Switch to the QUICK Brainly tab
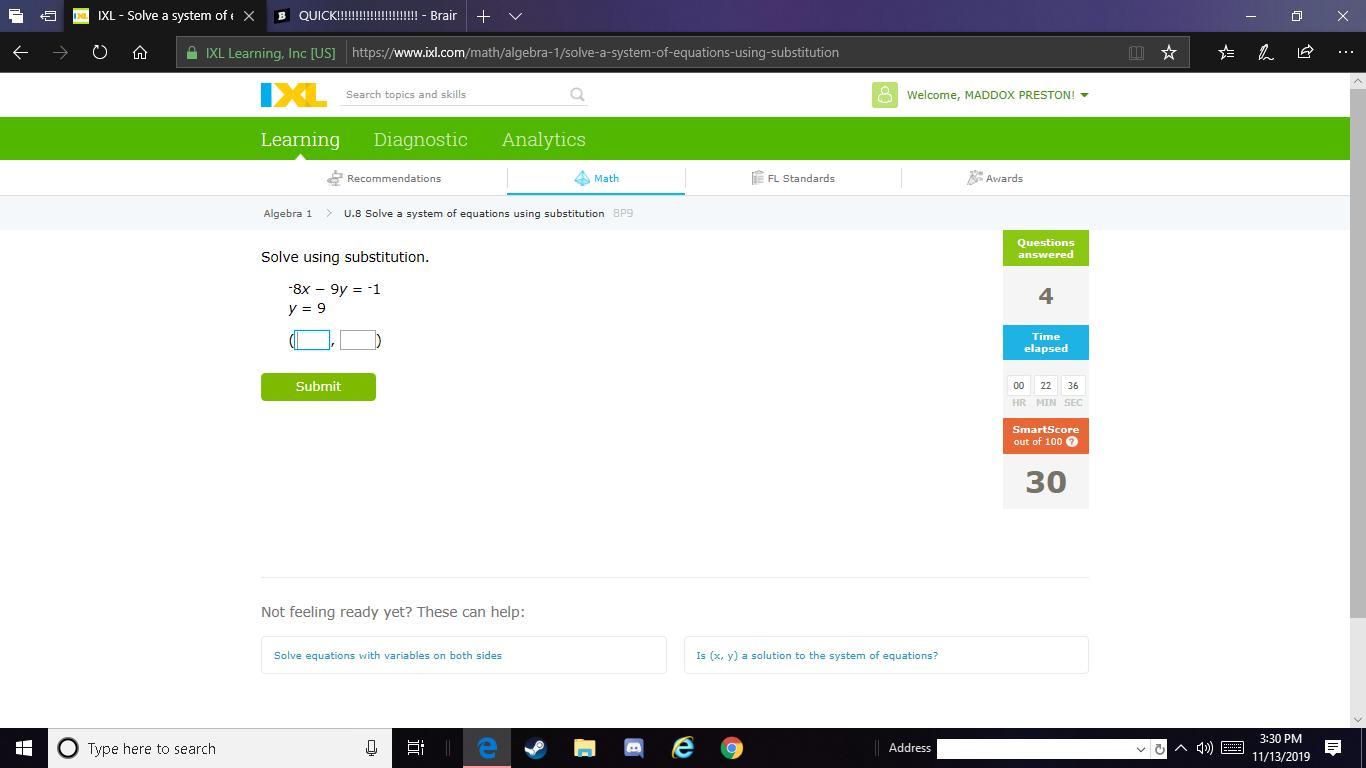The height and width of the screenshot is (768, 1366). [x=367, y=16]
